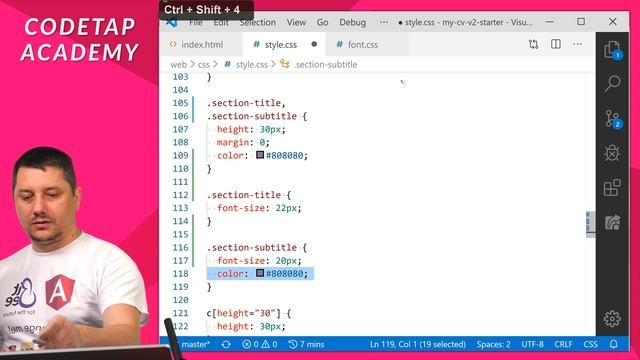The image size is (640, 360).
Task: Open the editor More Actions ellipsis
Action: click(578, 44)
